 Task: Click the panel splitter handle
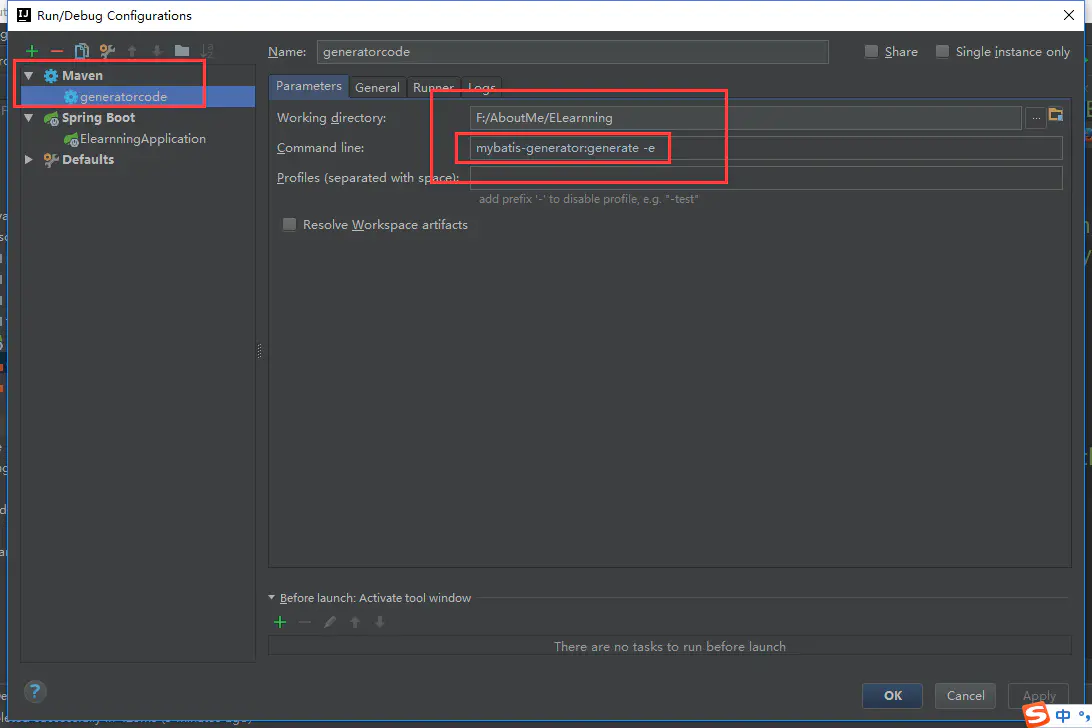point(260,350)
